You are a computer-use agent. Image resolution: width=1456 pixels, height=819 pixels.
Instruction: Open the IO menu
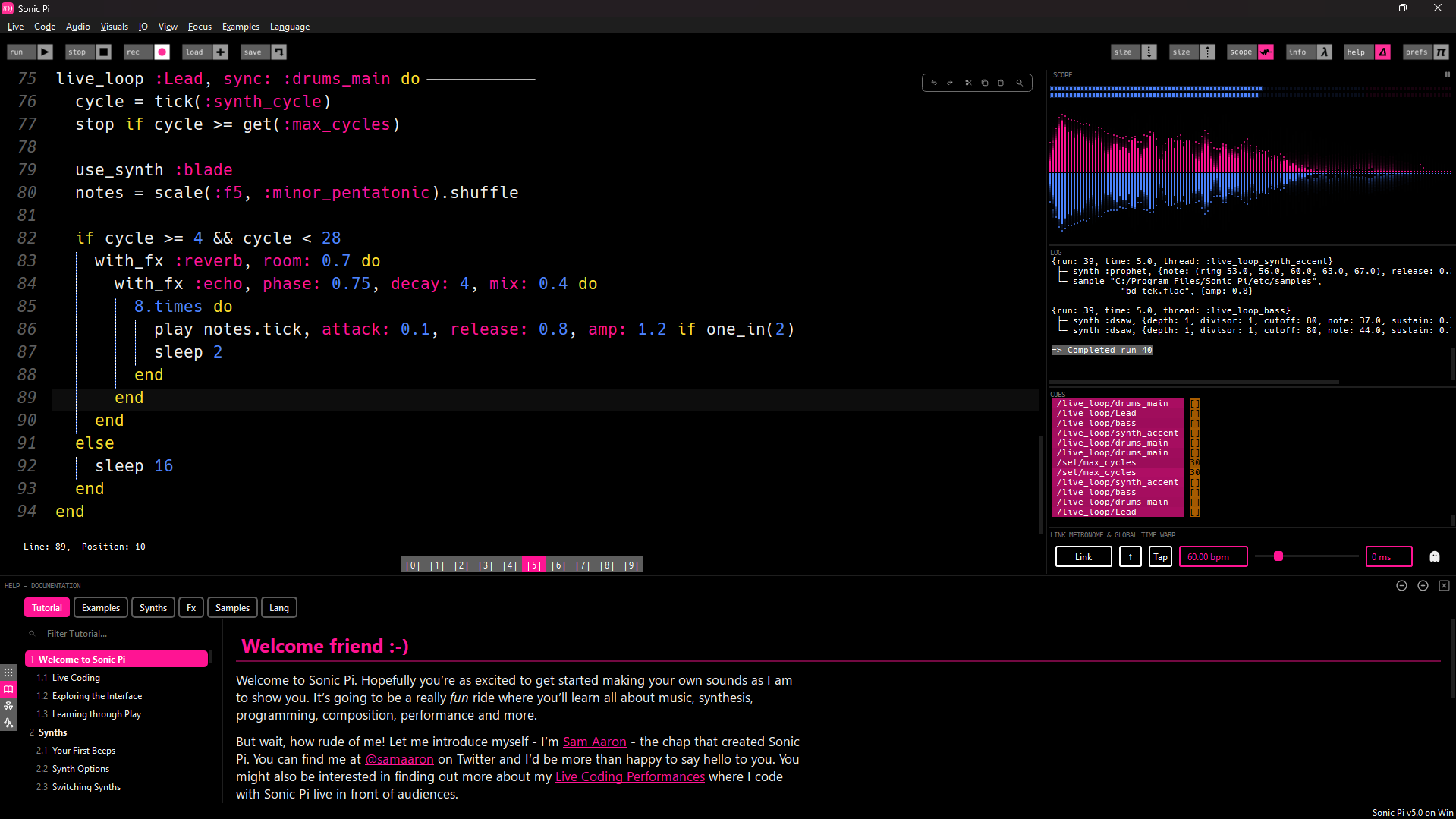click(x=143, y=27)
